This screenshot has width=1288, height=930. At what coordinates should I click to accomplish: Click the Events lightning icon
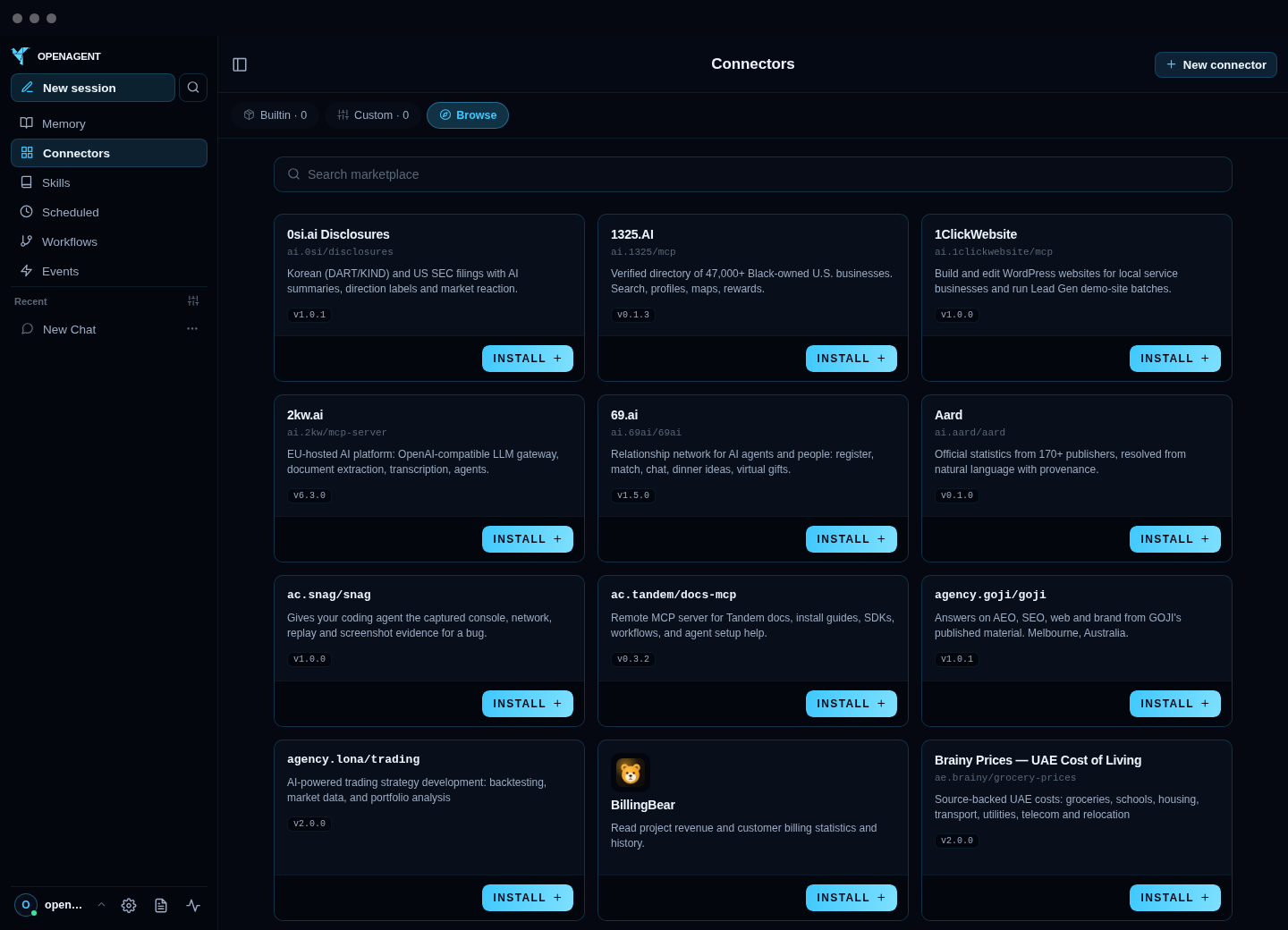[27, 271]
